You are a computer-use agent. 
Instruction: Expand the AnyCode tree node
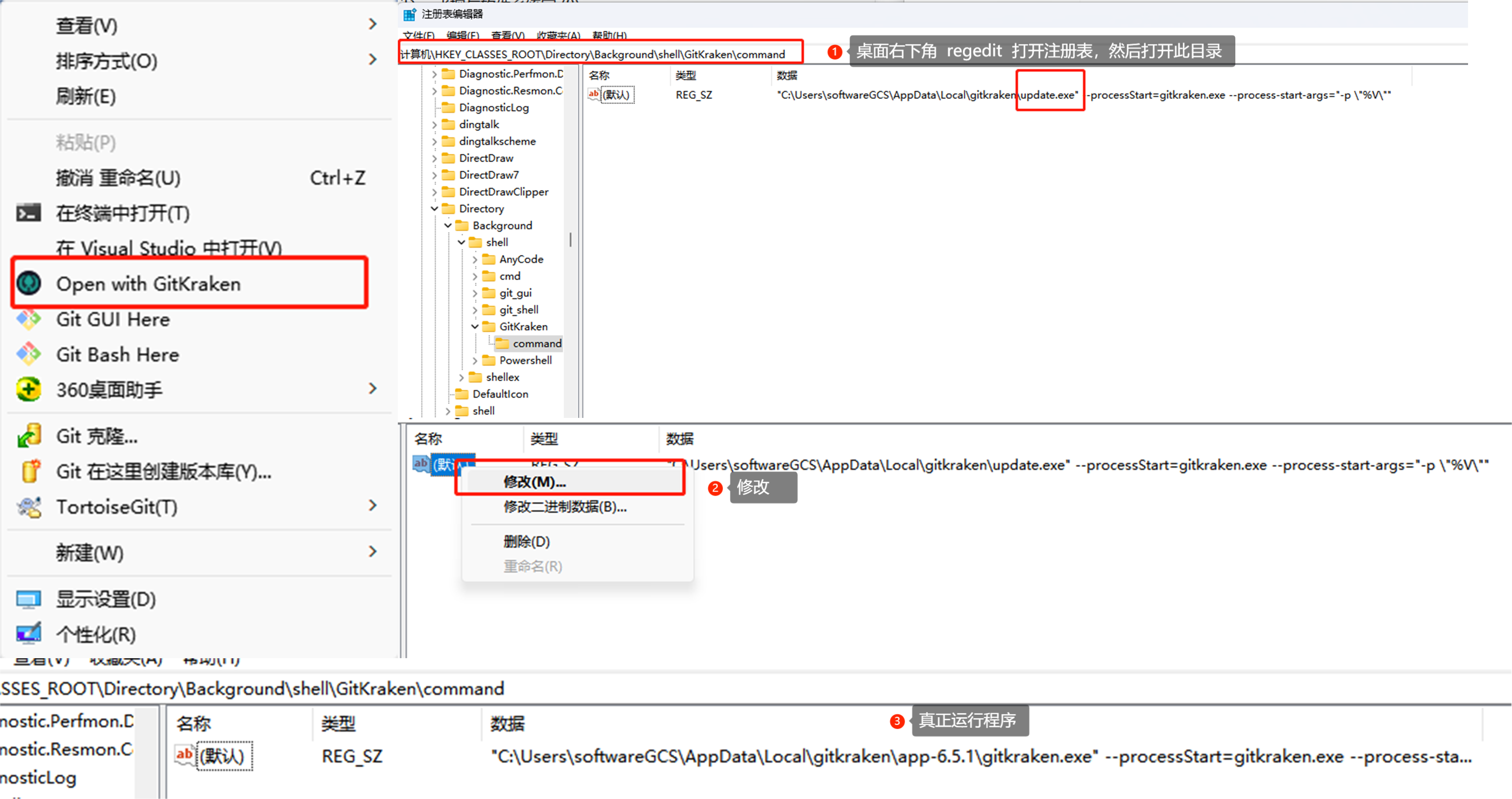[475, 259]
